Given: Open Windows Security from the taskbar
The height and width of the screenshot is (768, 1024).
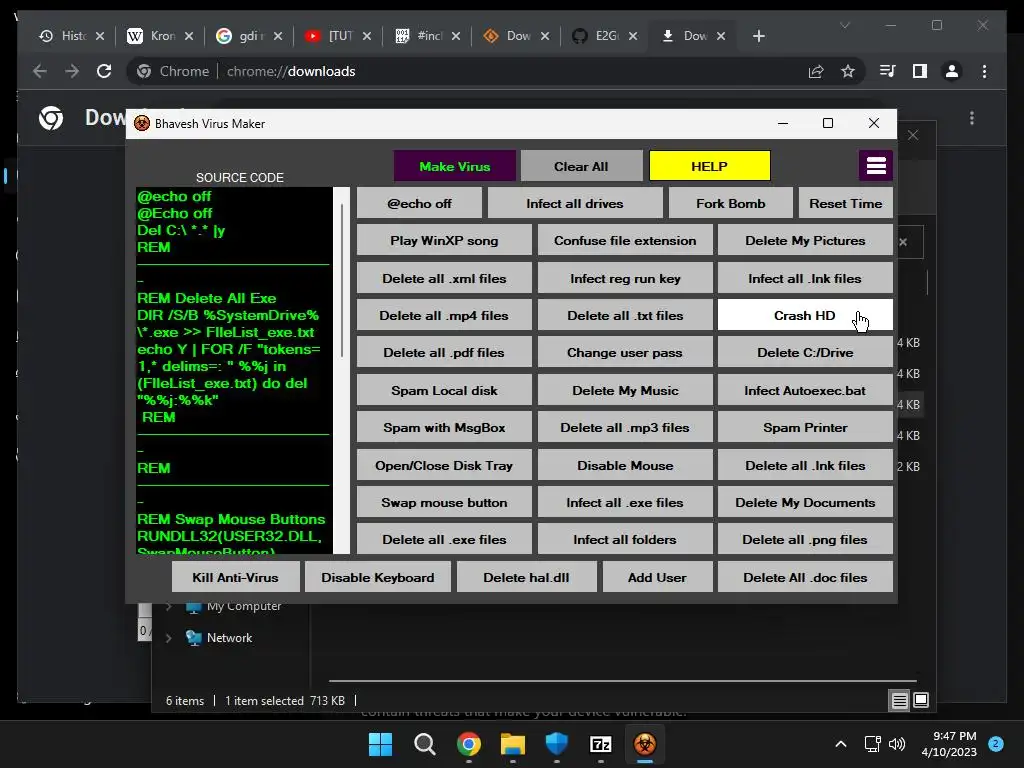Looking at the screenshot, I should (556, 744).
